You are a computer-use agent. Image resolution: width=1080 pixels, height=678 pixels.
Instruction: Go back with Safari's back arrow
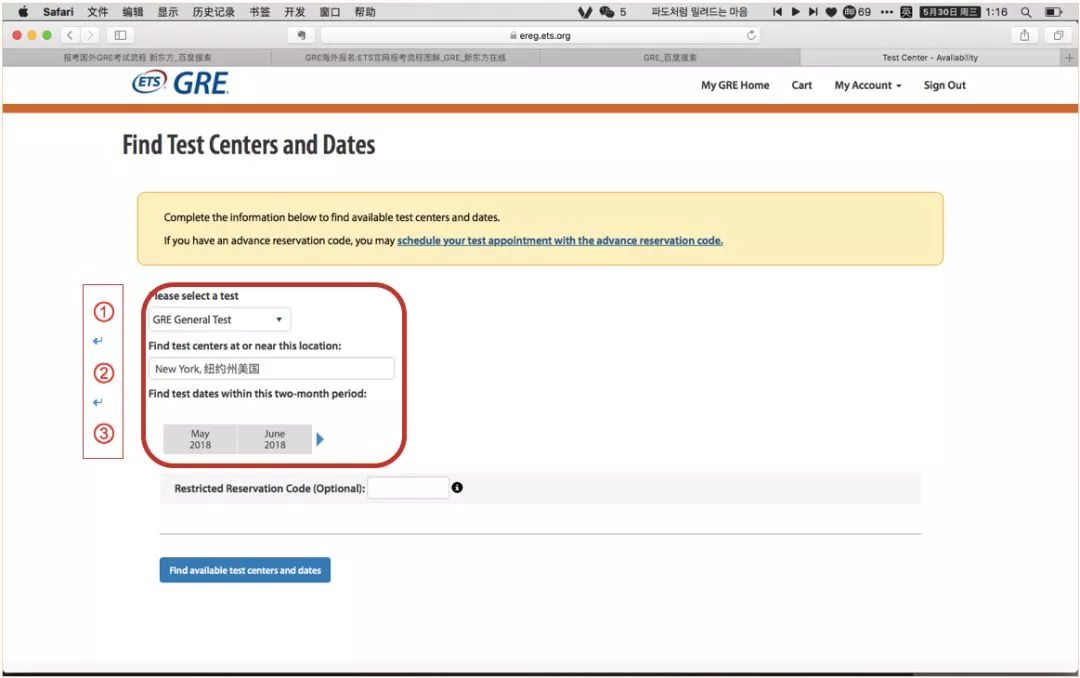coord(70,35)
